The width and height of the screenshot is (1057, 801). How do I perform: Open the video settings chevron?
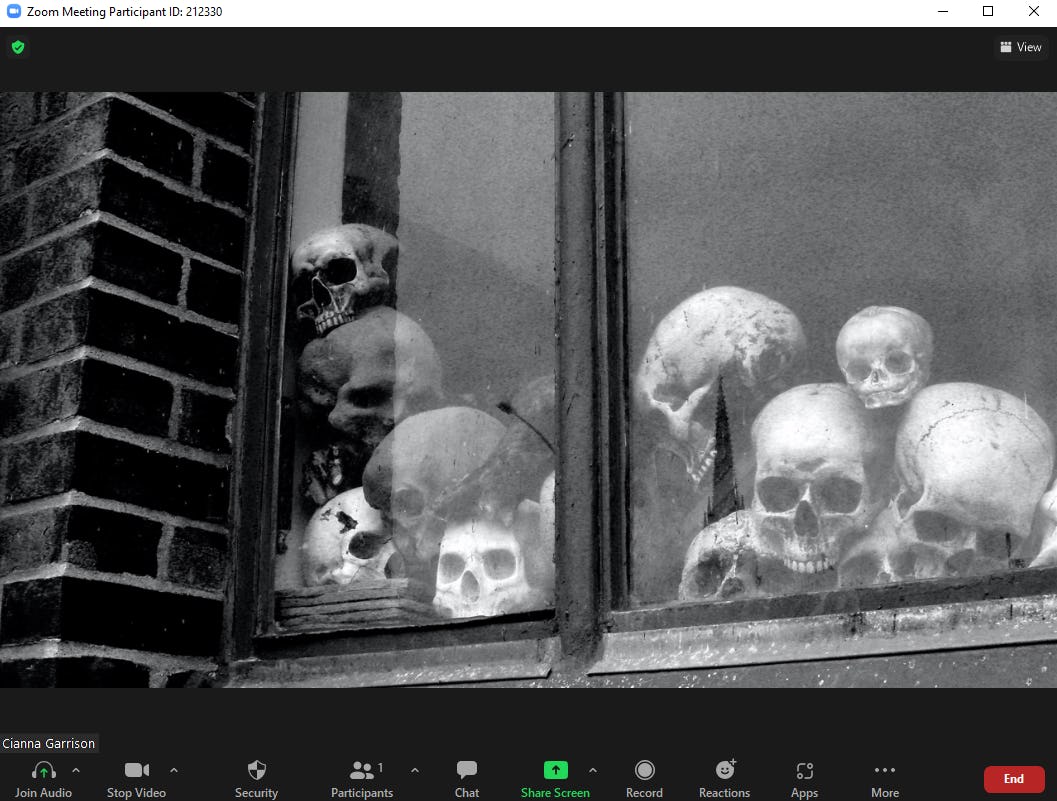click(x=174, y=771)
